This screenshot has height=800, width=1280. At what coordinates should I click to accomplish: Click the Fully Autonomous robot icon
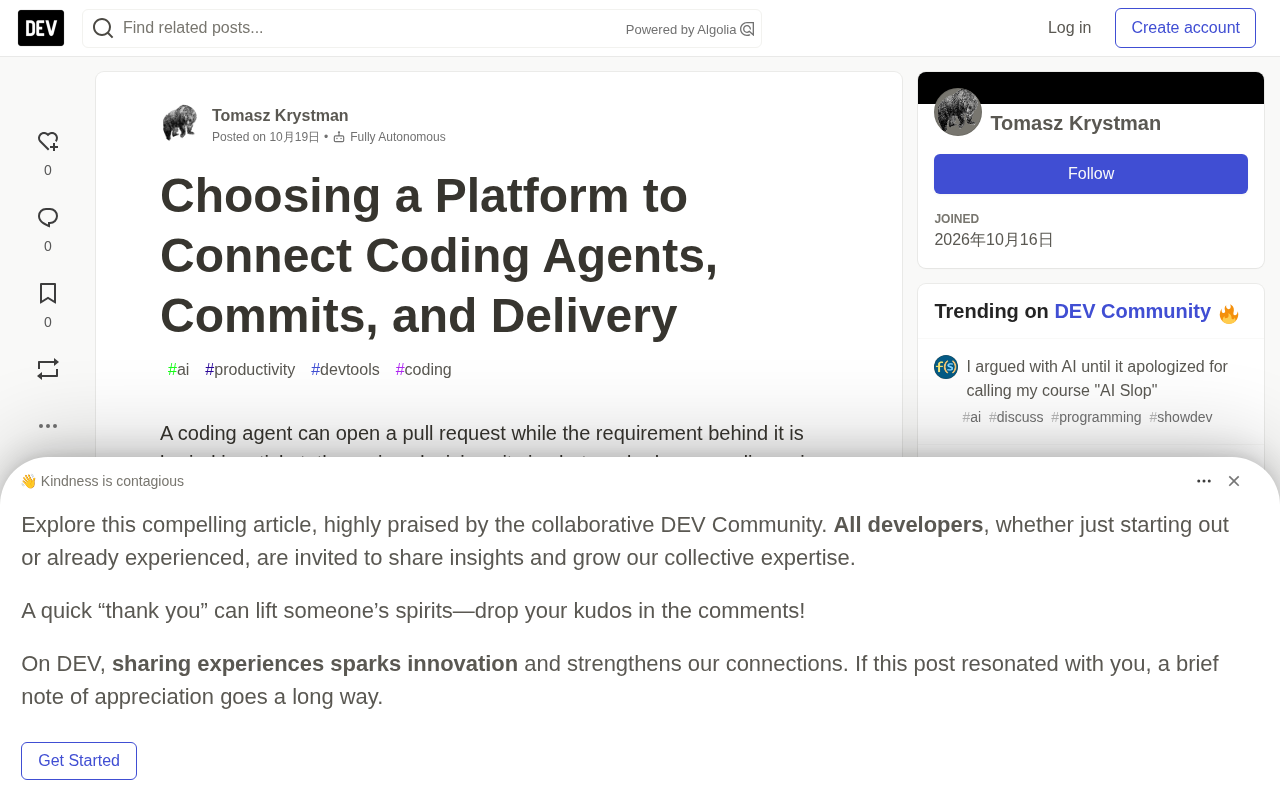click(339, 137)
